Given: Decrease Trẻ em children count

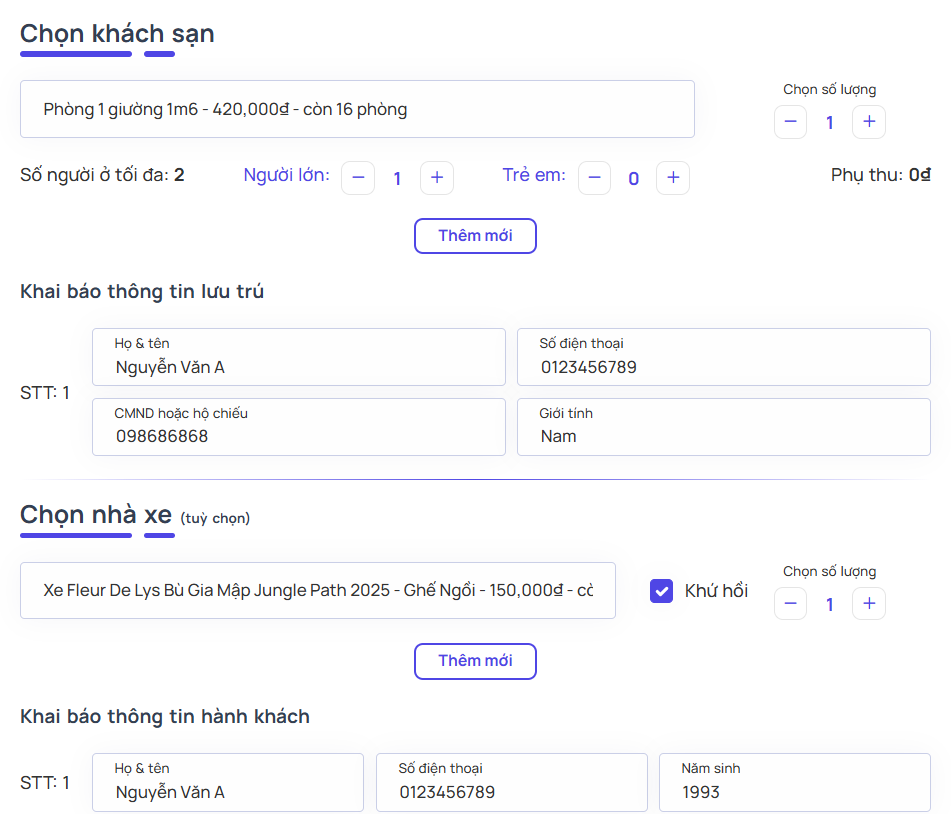Looking at the screenshot, I should pyautogui.click(x=594, y=178).
